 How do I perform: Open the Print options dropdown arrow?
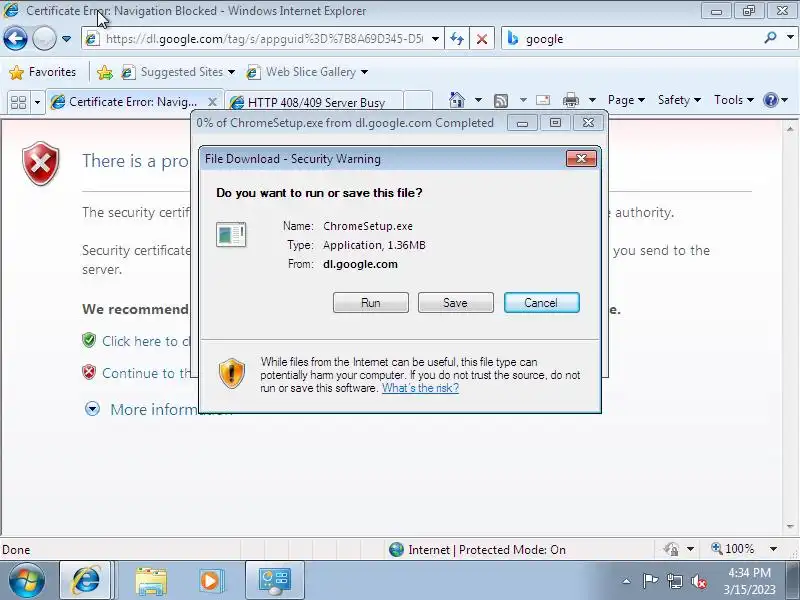tap(592, 100)
